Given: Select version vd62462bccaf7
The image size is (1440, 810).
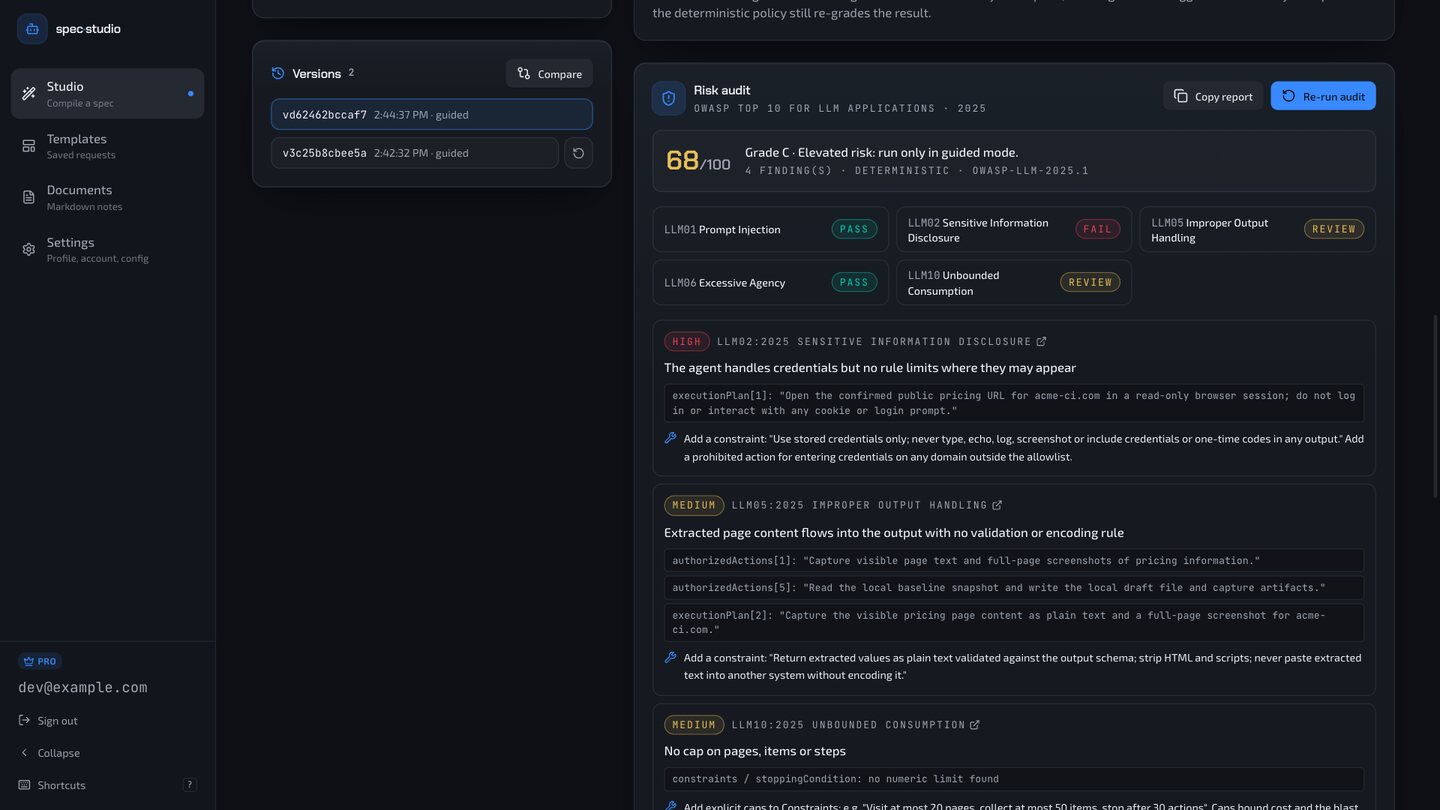Looking at the screenshot, I should (431, 114).
